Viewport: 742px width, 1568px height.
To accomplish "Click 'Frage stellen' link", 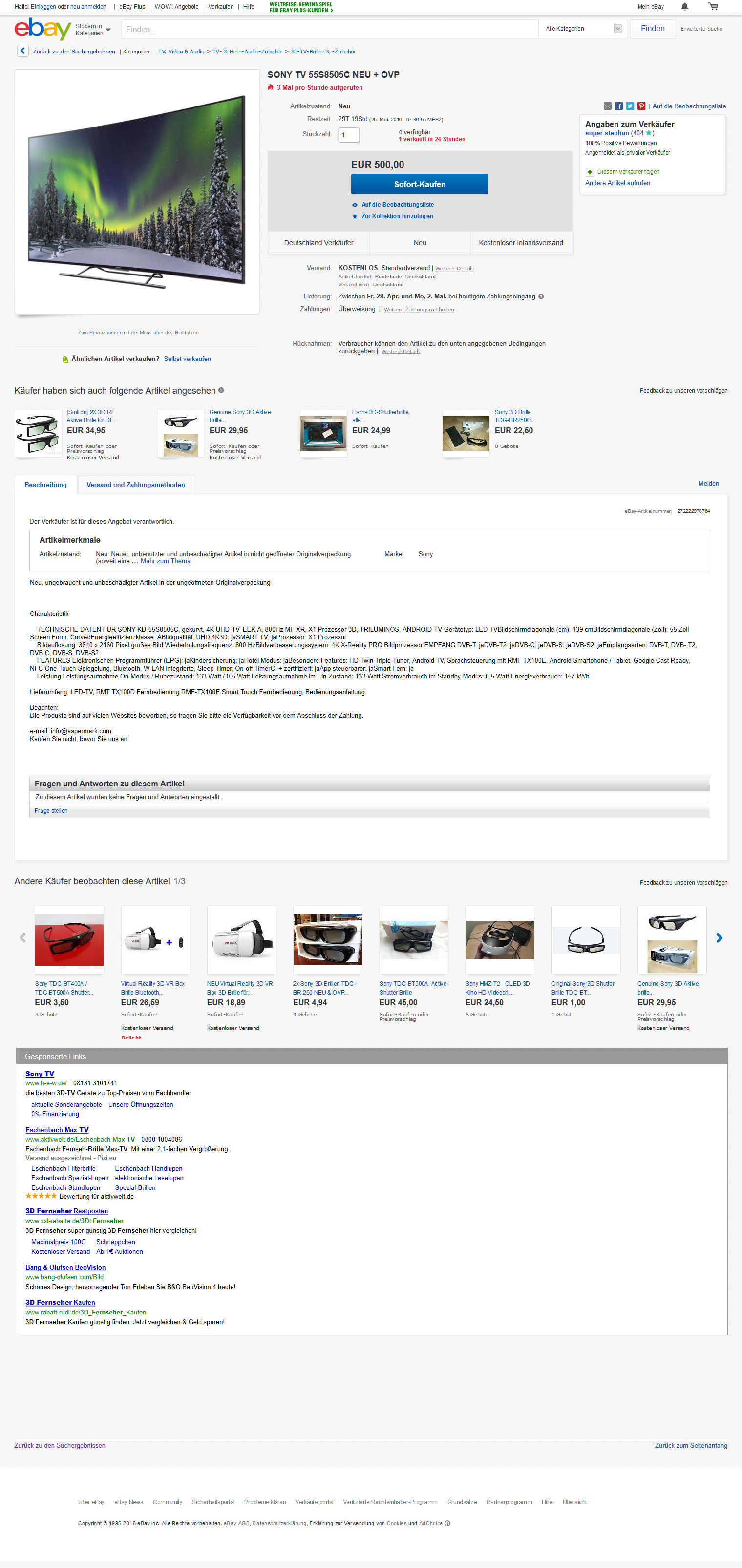I will (x=51, y=811).
